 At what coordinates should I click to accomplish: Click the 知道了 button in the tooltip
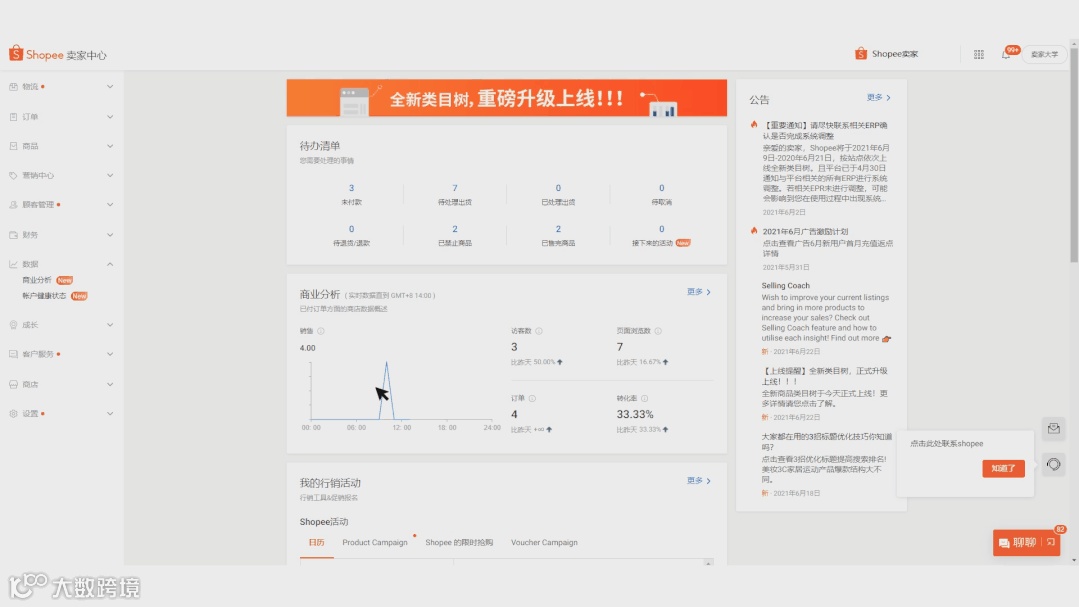tap(1003, 469)
